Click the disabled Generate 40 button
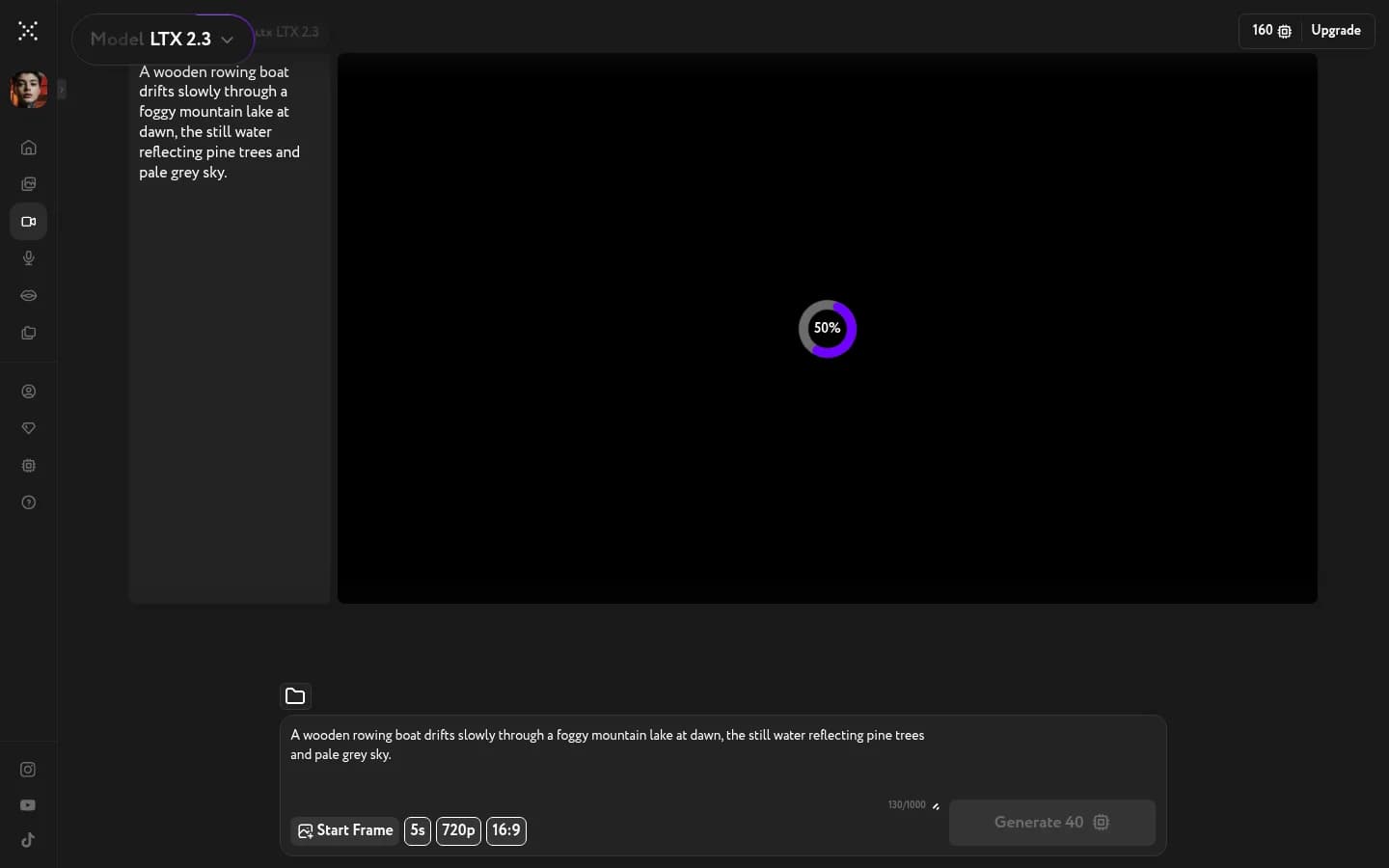The image size is (1389, 868). [x=1051, y=823]
